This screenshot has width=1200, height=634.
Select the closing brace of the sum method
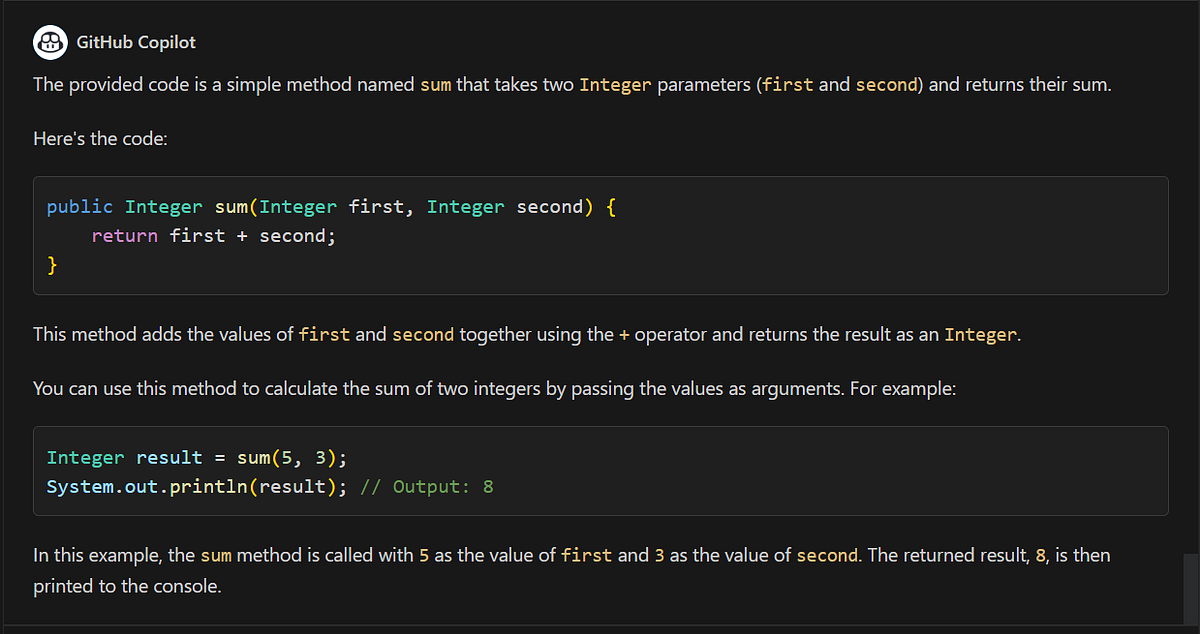click(x=52, y=264)
